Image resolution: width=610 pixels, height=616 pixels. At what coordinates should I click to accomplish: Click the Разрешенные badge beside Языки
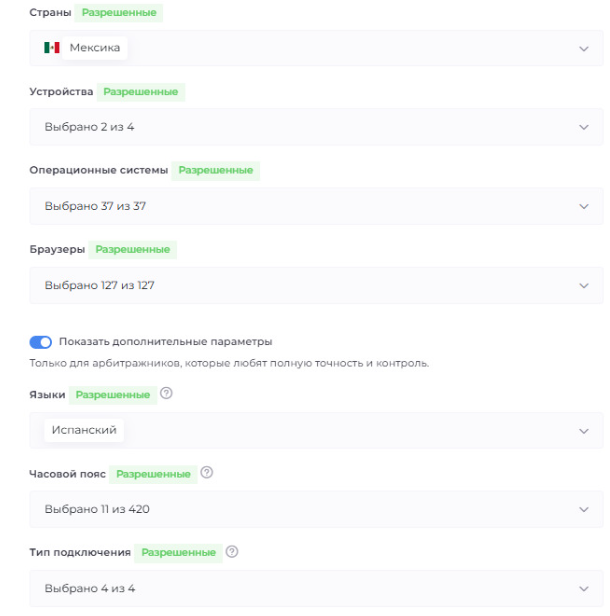[x=113, y=395]
